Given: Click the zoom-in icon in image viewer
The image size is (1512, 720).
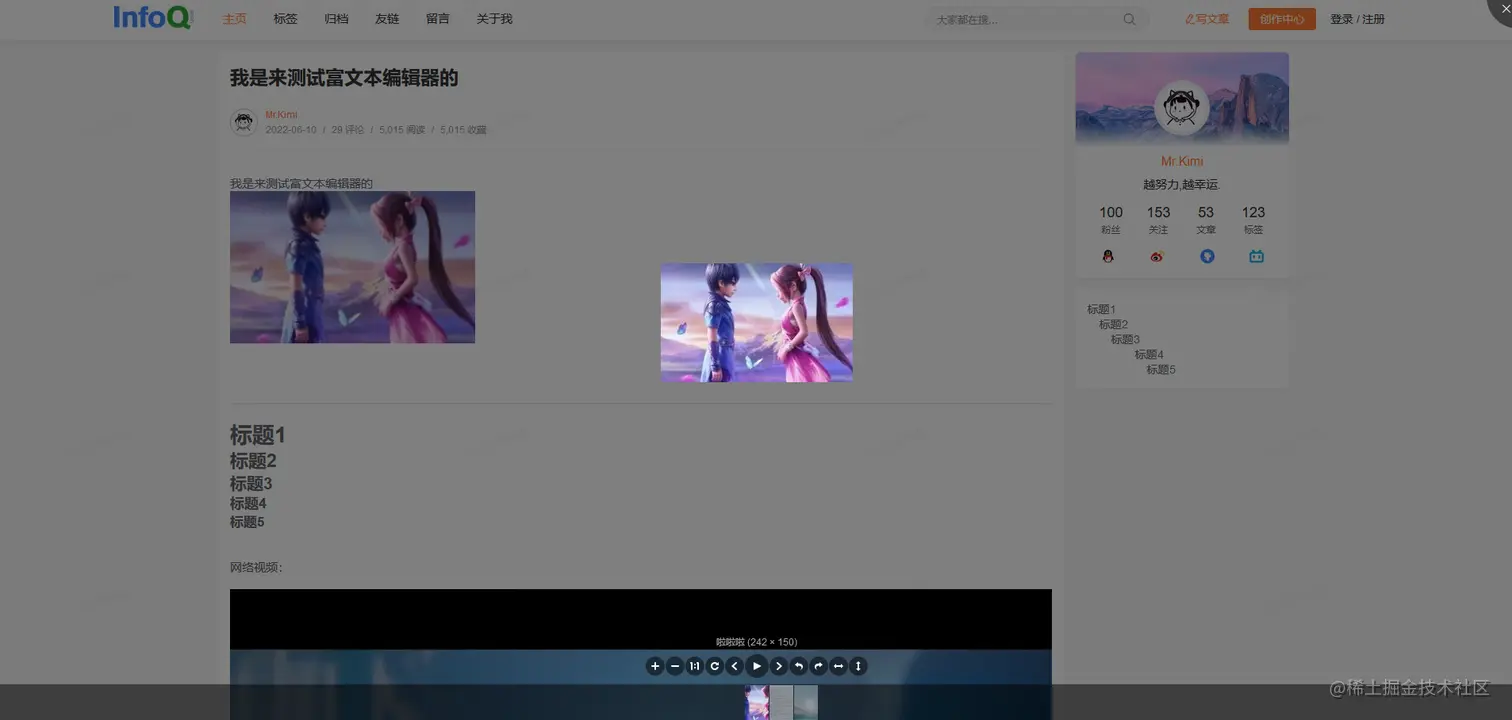Looking at the screenshot, I should point(655,666).
